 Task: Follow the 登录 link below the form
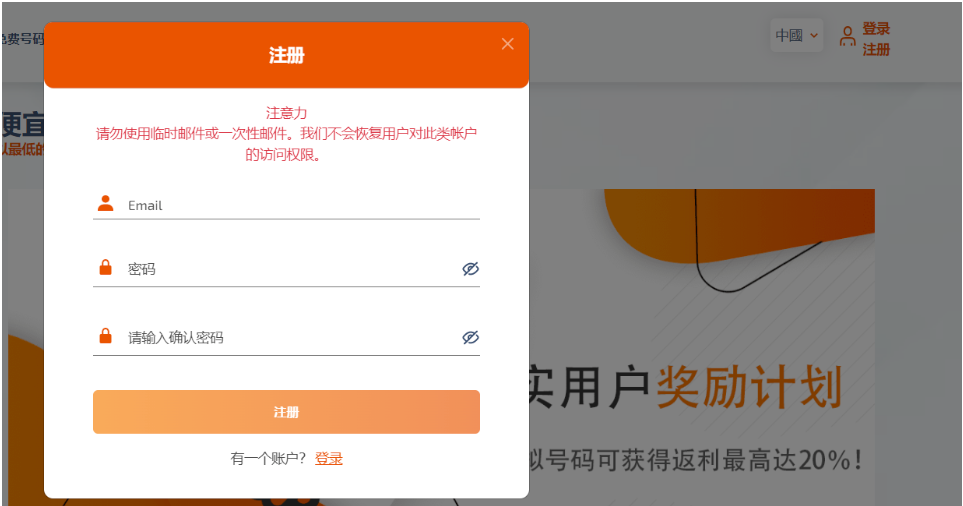click(329, 458)
